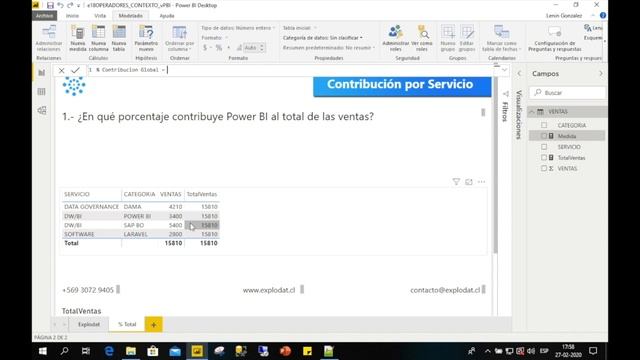The image size is (640, 360).
Task: Save the file with the title bar disk icon
Action: [x=50, y=5]
